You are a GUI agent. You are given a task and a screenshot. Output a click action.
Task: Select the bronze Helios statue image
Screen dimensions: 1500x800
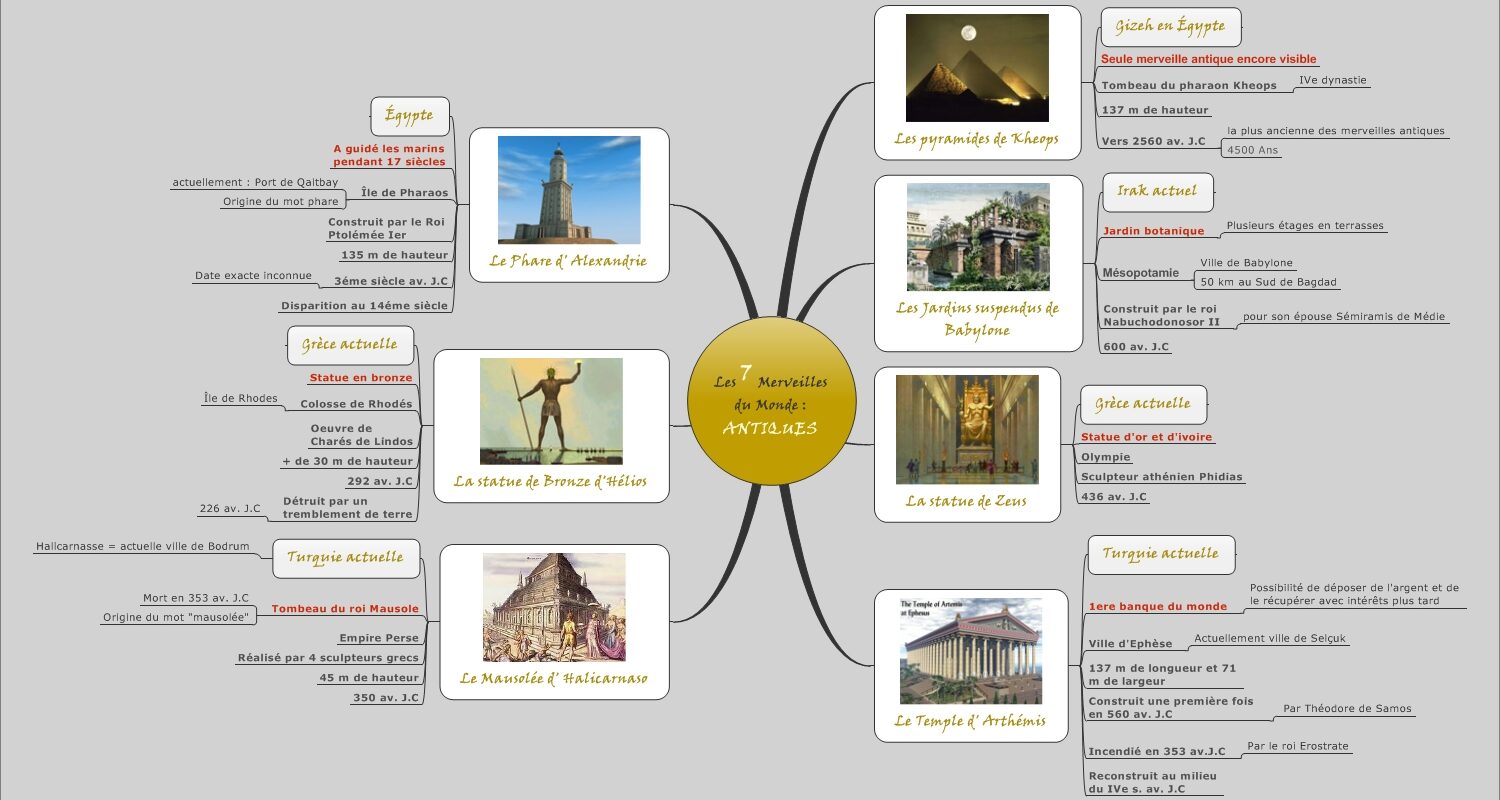click(551, 411)
